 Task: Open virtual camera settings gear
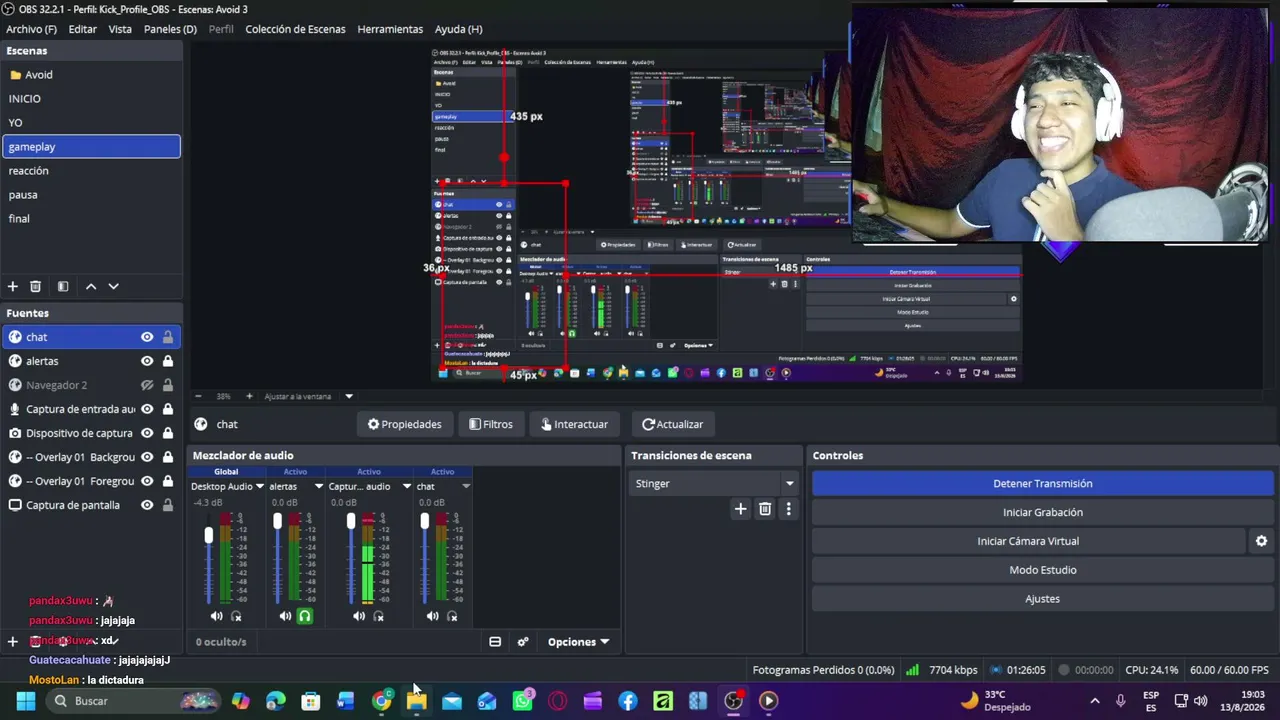(1261, 541)
